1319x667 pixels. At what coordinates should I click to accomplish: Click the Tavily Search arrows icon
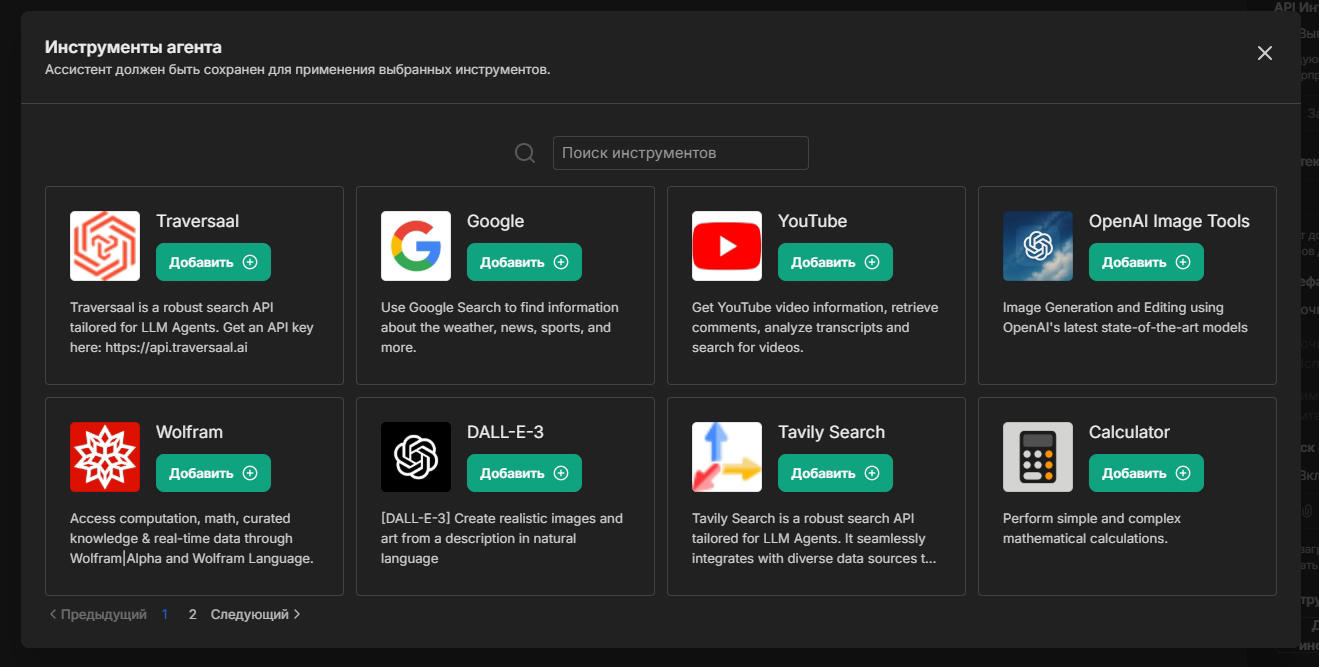tap(727, 457)
